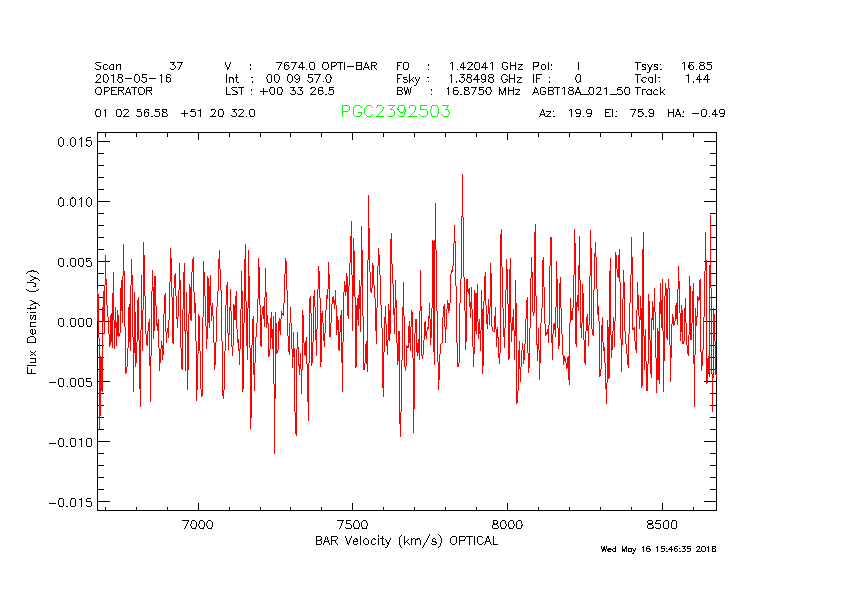The image size is (842, 595).
Task: Click the velocity value 7674.0 OPTI-BAR
Action: (x=326, y=65)
